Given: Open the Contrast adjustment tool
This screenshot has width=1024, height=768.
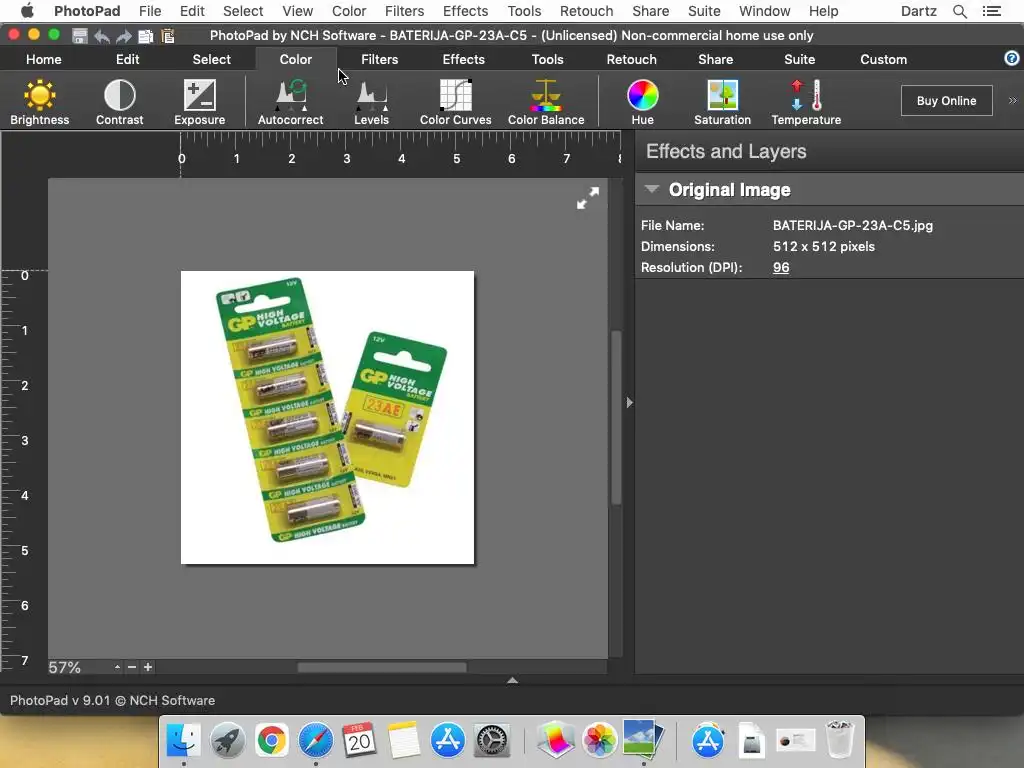Looking at the screenshot, I should click(x=120, y=102).
